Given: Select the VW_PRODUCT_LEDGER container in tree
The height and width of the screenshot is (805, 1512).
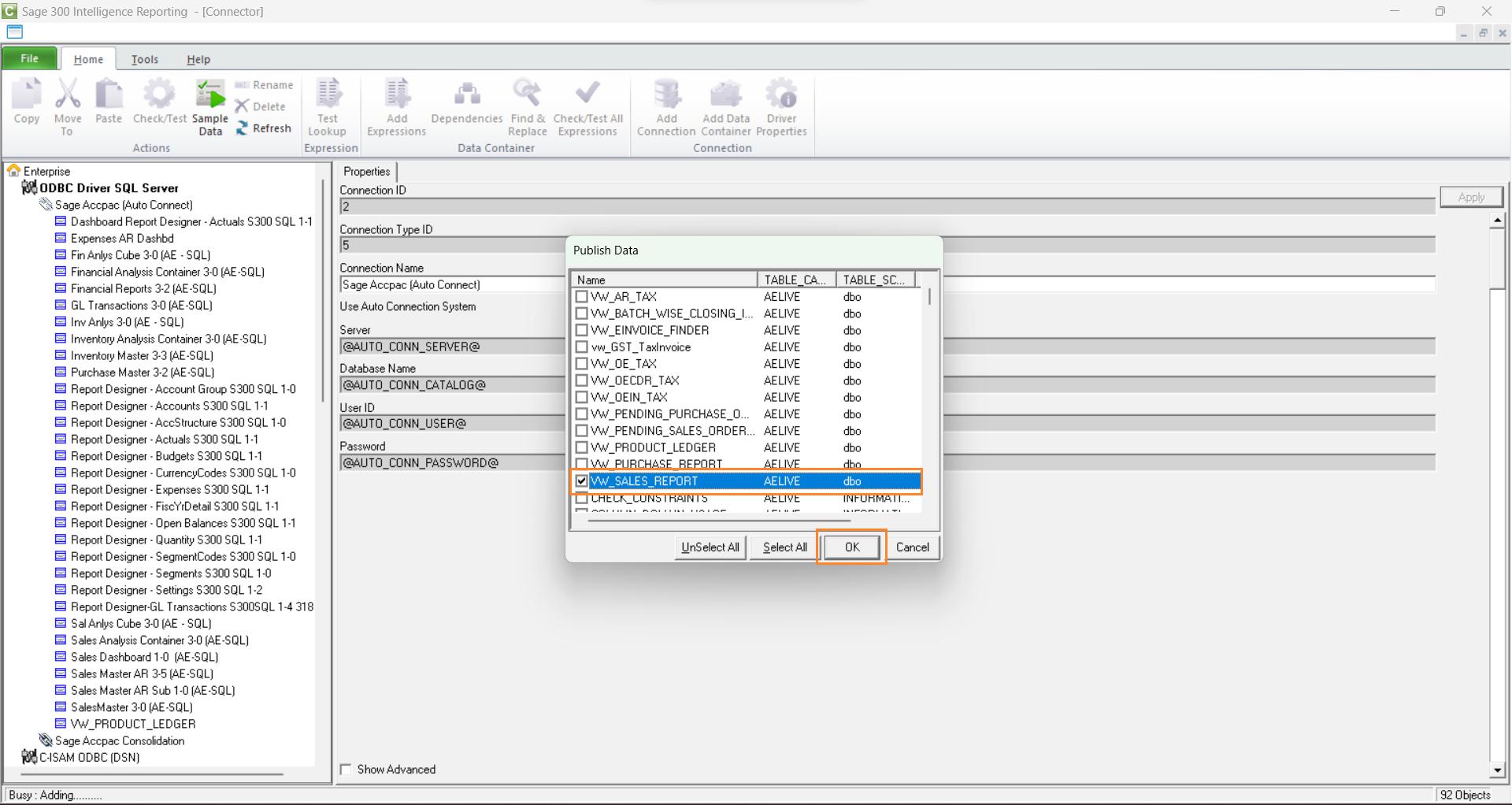Looking at the screenshot, I should point(133,724).
